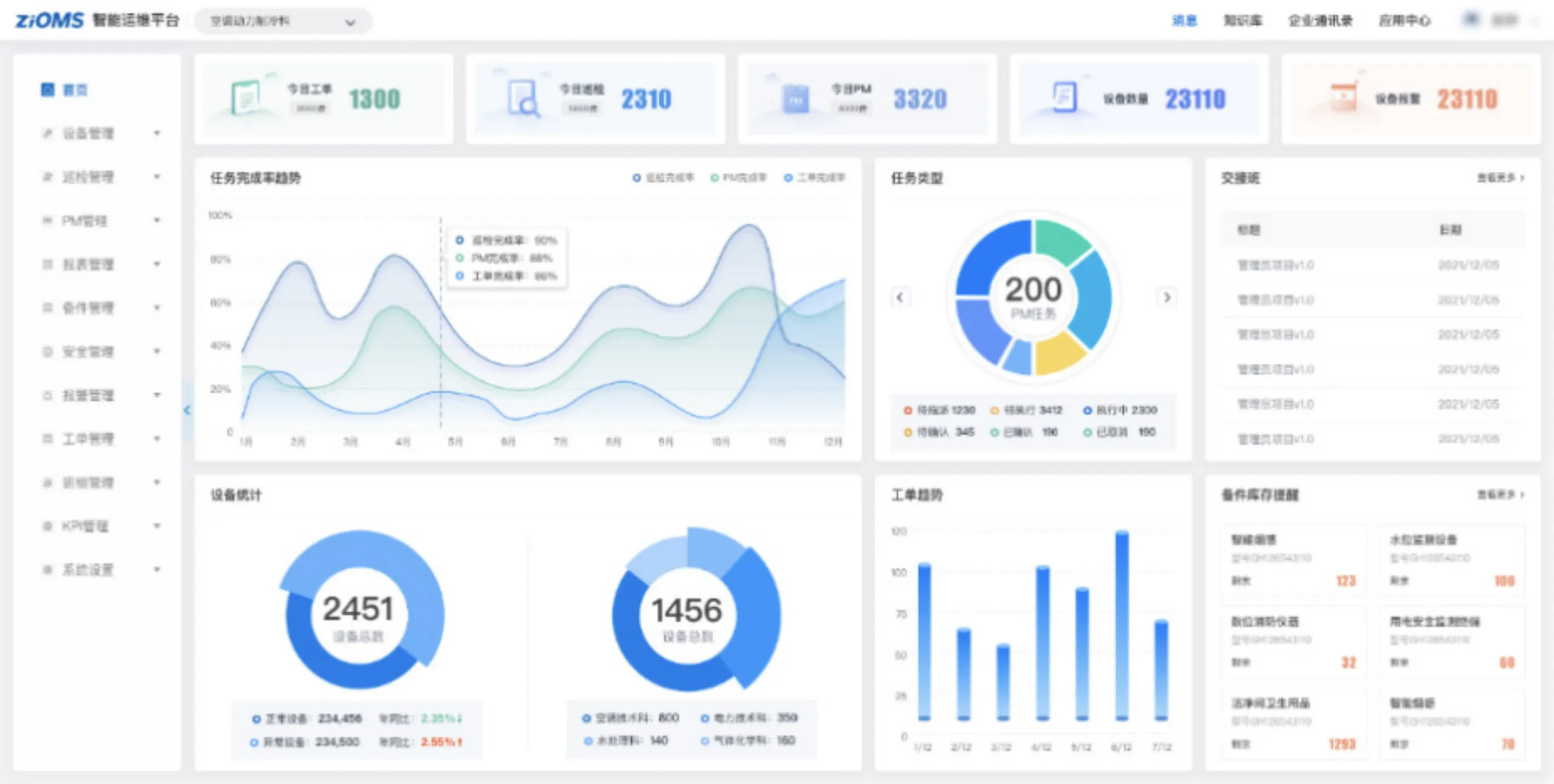
Task: Click the green work-order card icon (1300)
Action: (x=245, y=98)
